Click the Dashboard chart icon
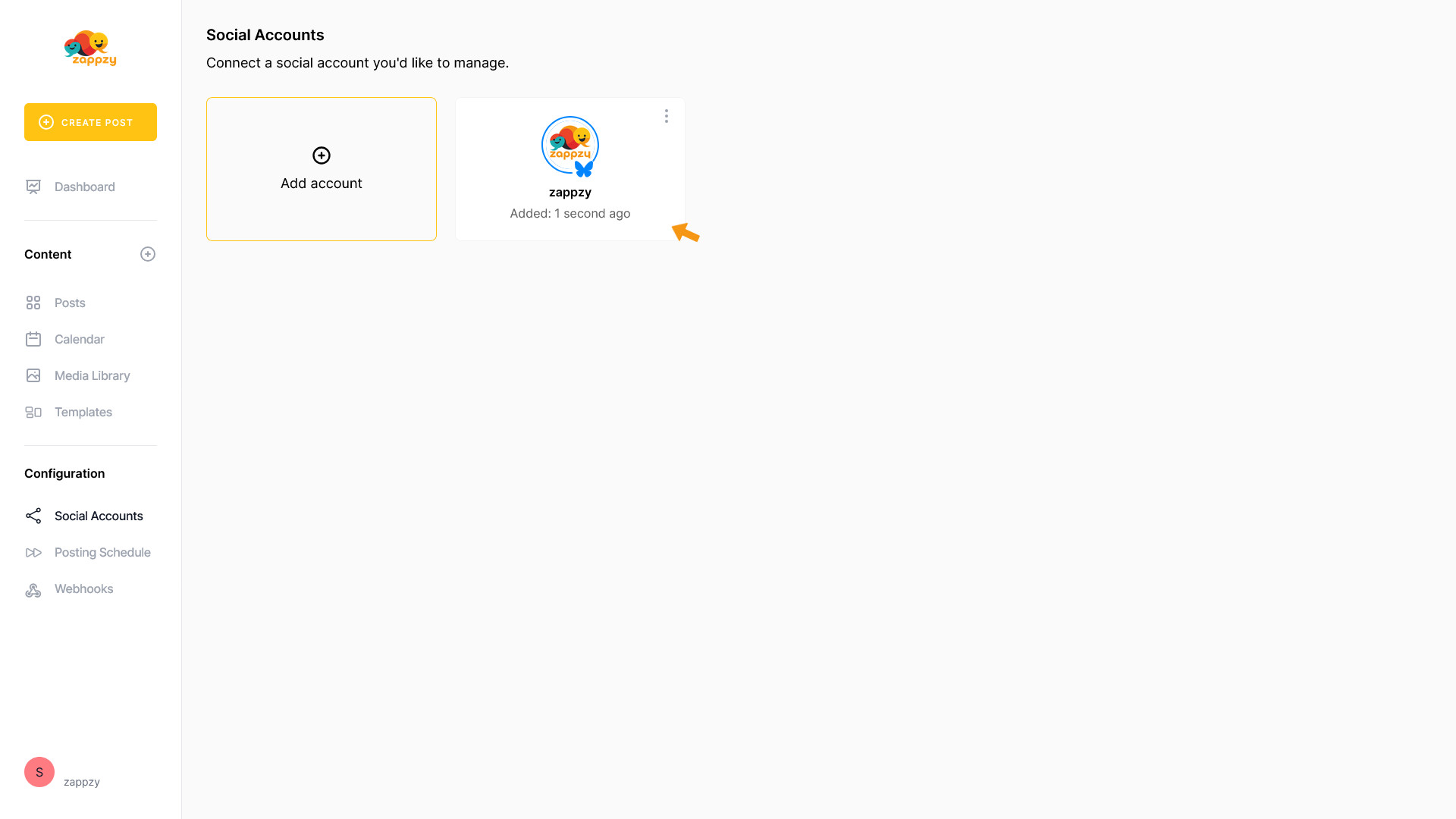This screenshot has width=1456, height=819. point(33,187)
